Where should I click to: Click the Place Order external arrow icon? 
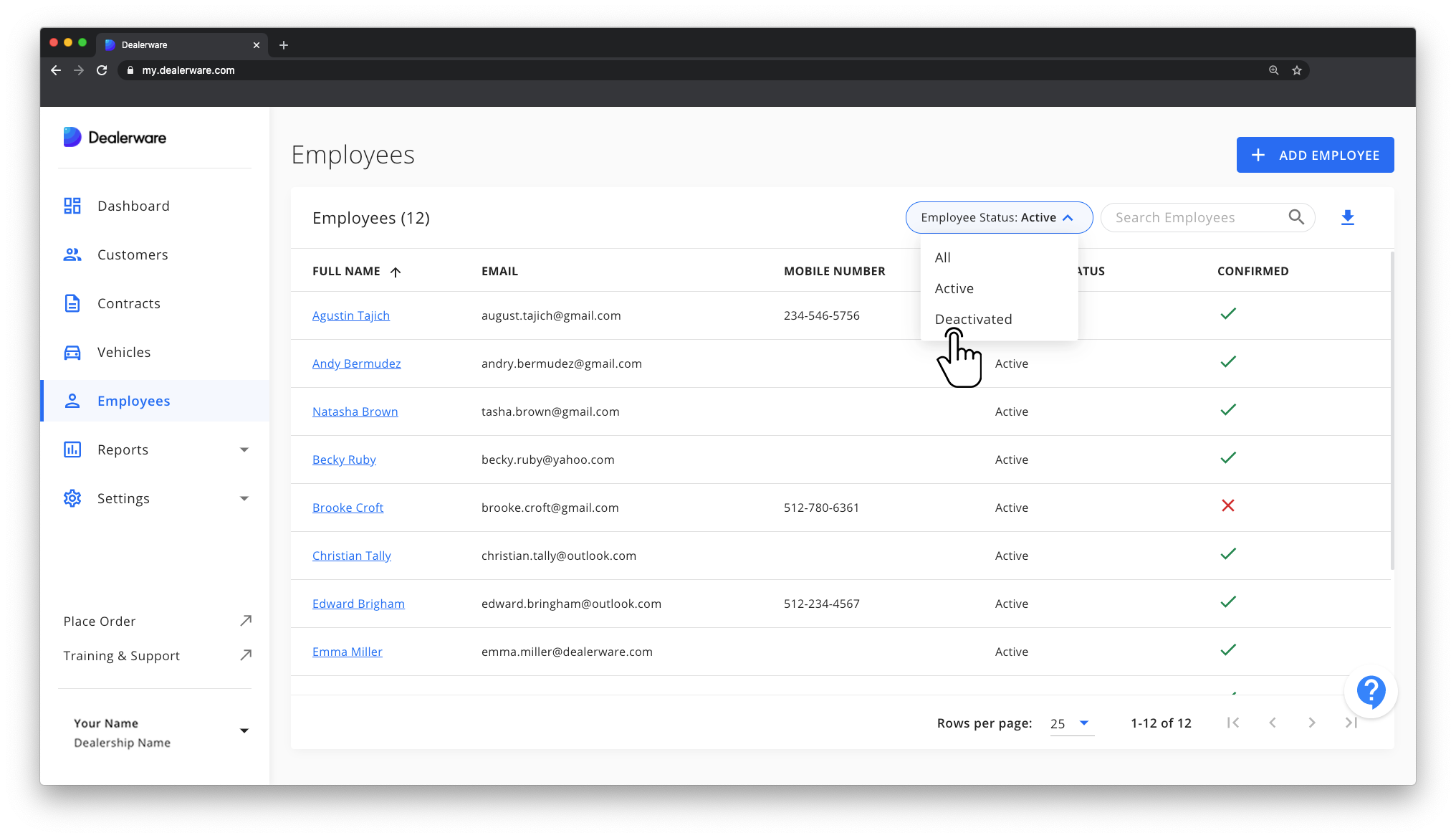246,621
